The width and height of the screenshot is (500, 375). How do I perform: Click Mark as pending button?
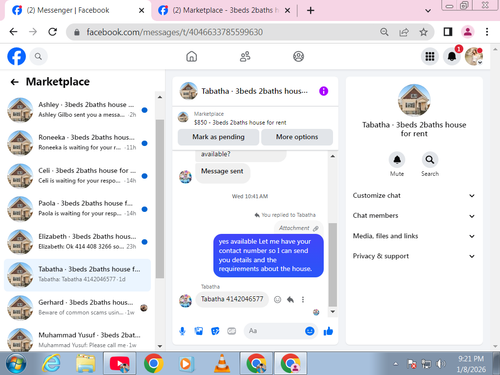218,137
